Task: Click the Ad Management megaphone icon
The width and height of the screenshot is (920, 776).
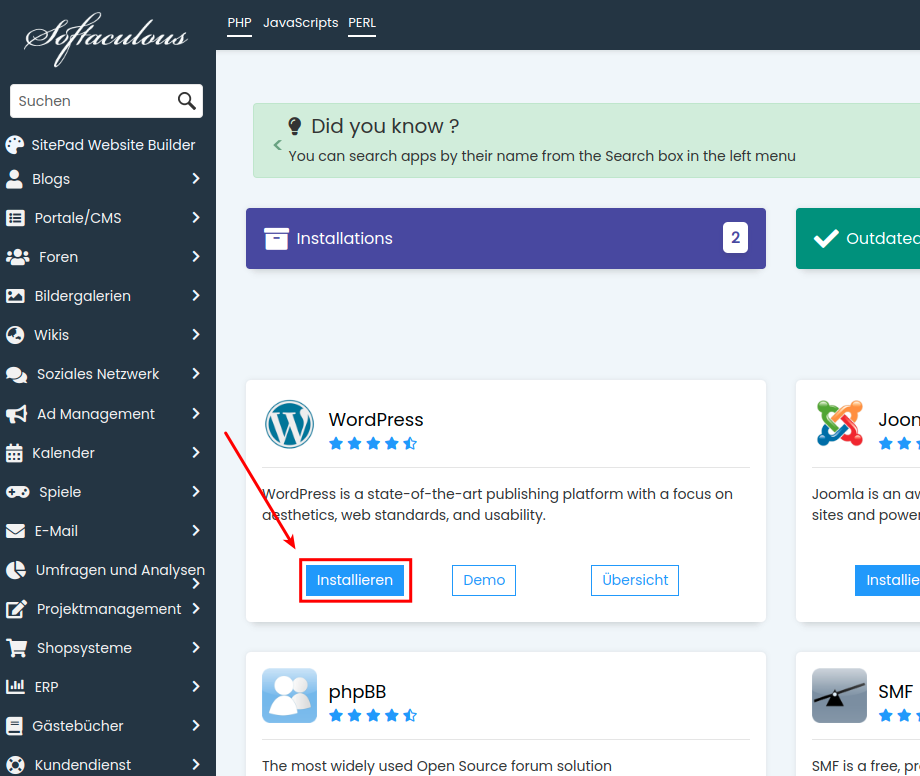Action: tap(16, 414)
